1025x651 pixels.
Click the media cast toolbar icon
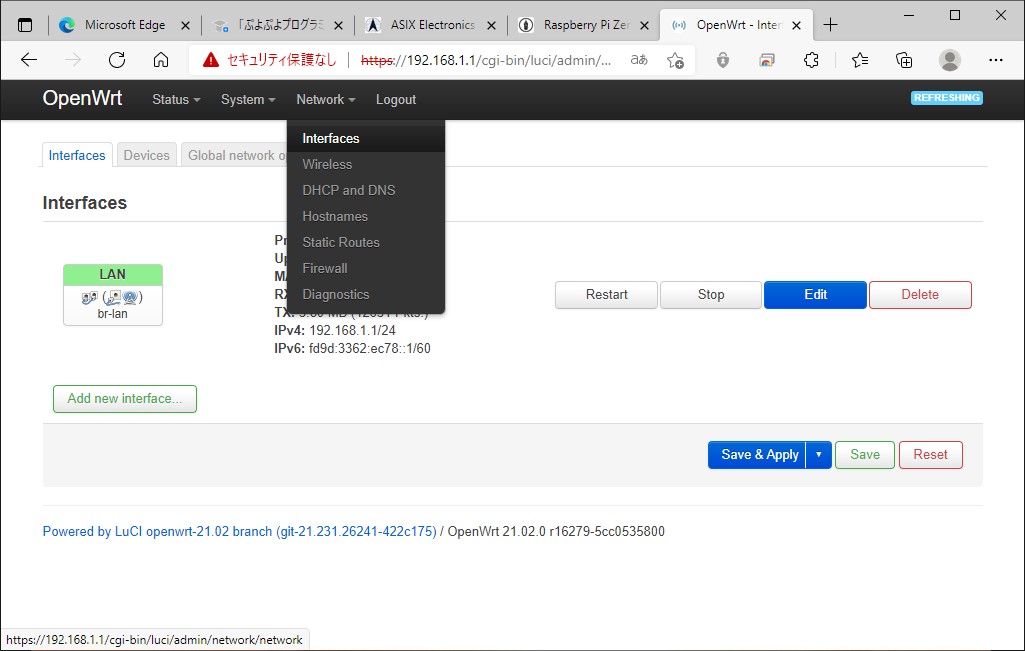tap(767, 60)
